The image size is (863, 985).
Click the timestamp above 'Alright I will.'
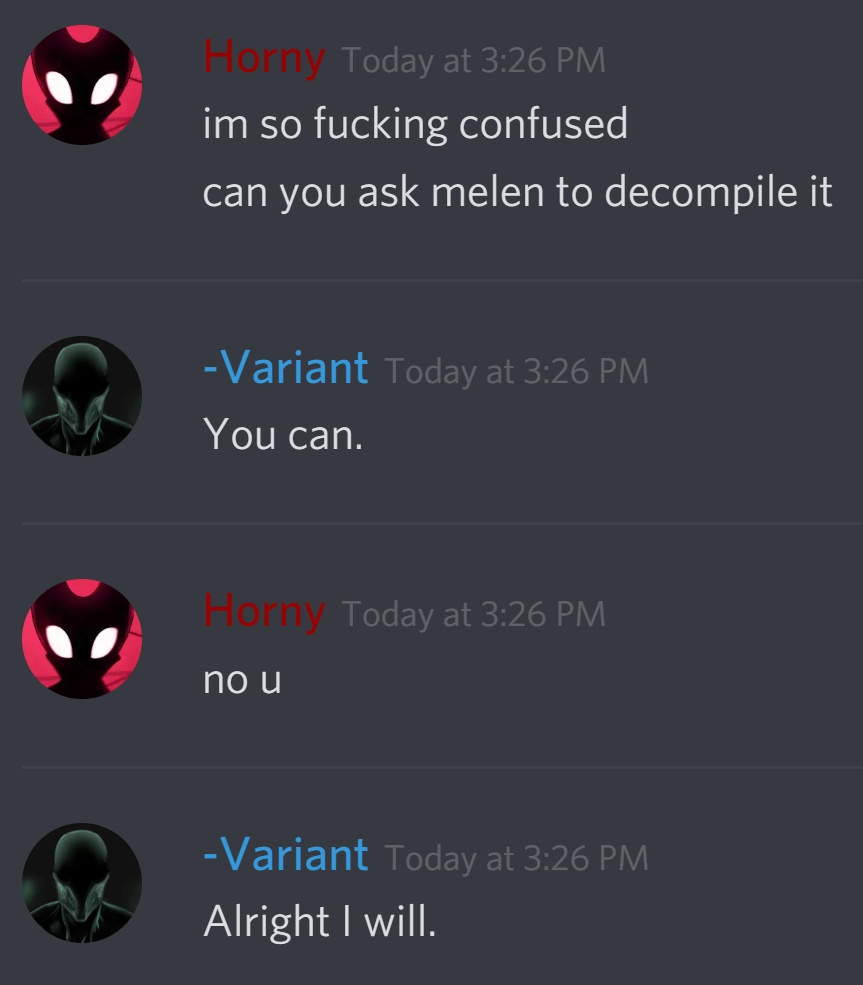[x=516, y=858]
